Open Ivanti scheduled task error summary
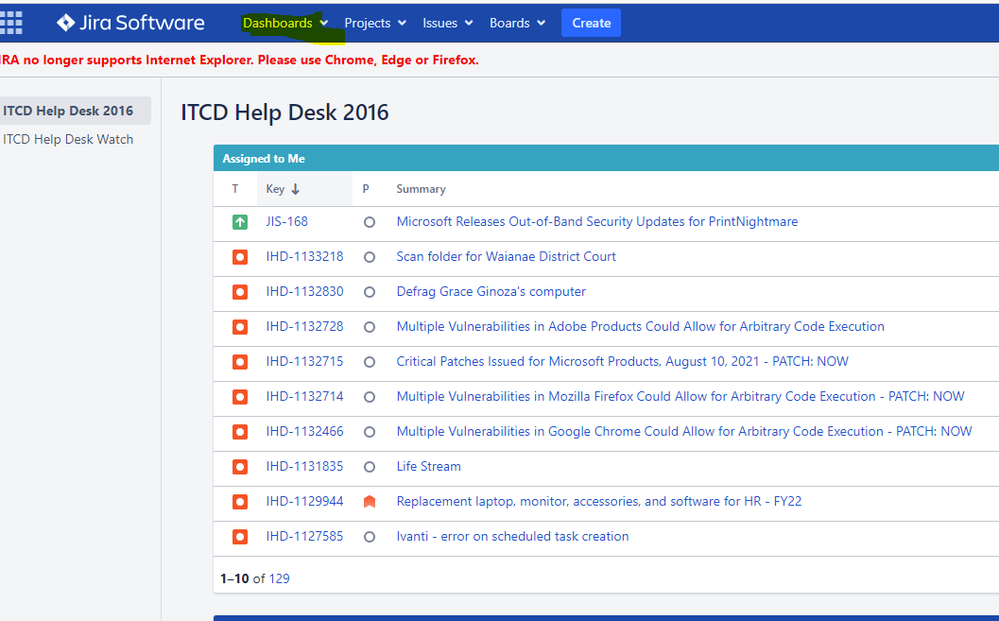This screenshot has height=621, width=999. click(x=512, y=536)
